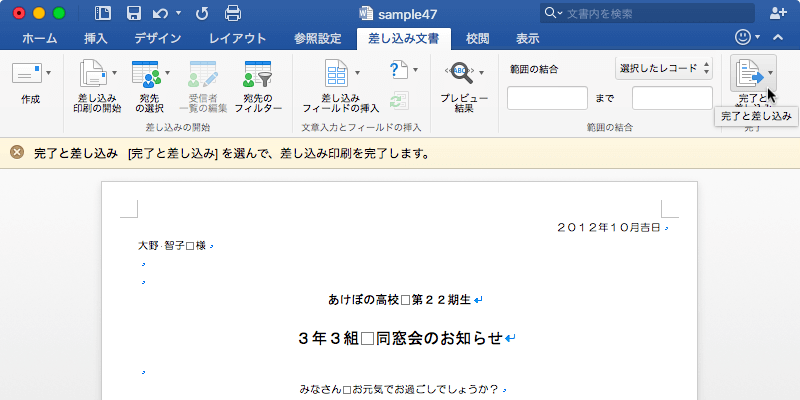Click the date text ２０１２年１０月吉日
The height and width of the screenshot is (400, 800).
tap(609, 228)
